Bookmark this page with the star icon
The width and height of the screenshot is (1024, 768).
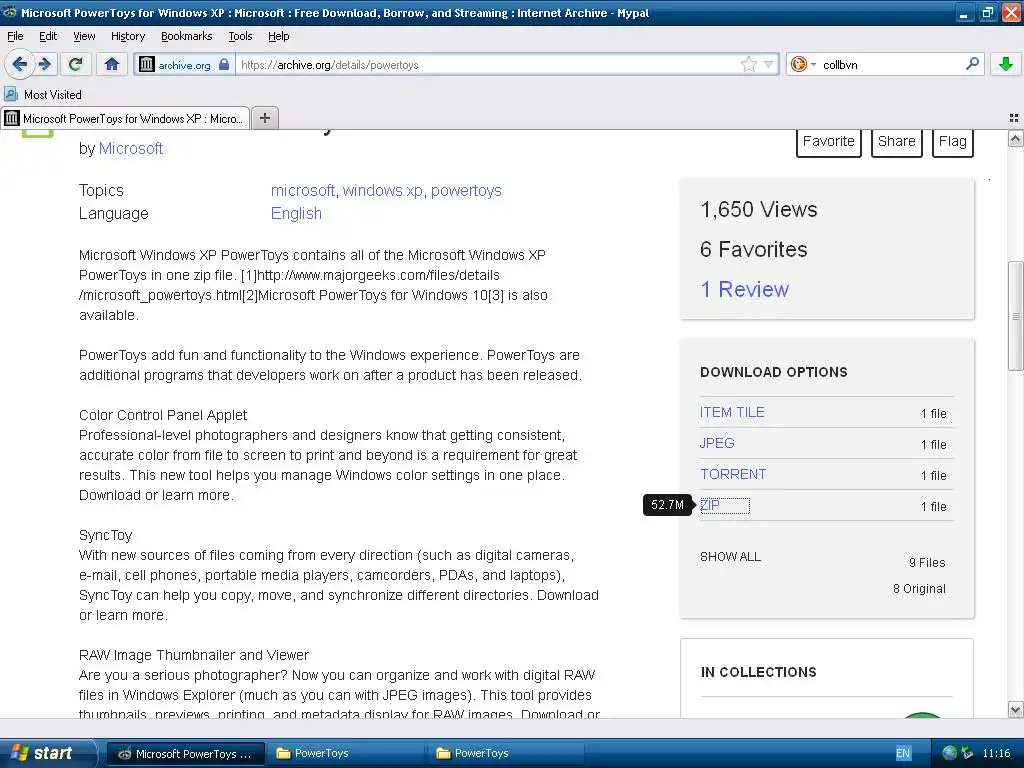[748, 64]
